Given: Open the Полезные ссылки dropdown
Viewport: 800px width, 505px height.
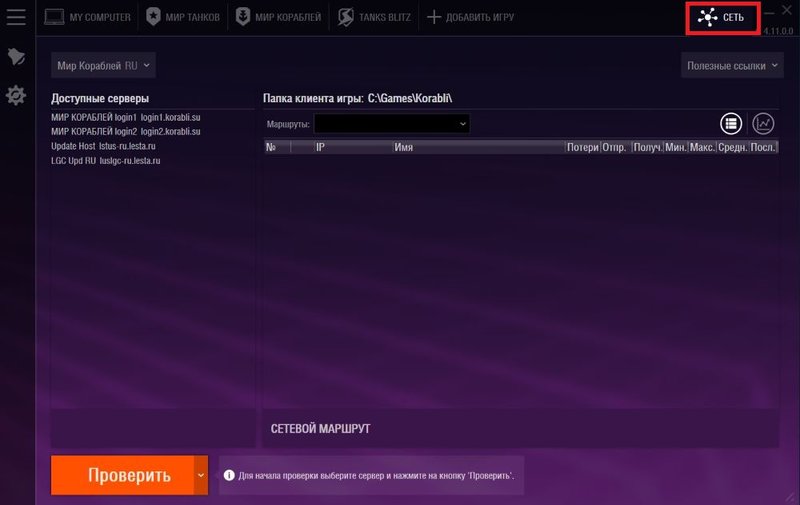Looking at the screenshot, I should point(733,65).
